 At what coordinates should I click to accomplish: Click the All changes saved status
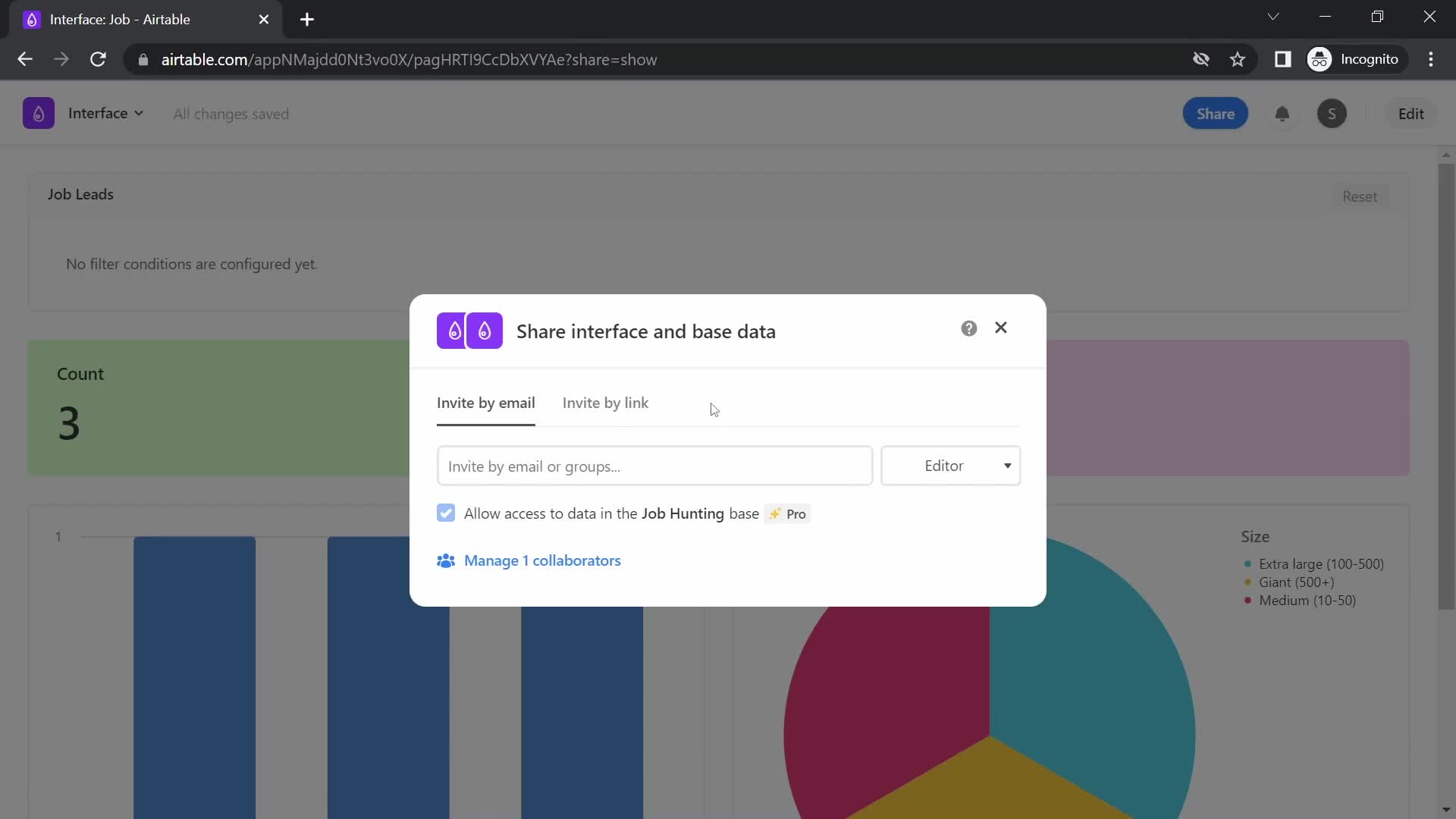pos(231,114)
